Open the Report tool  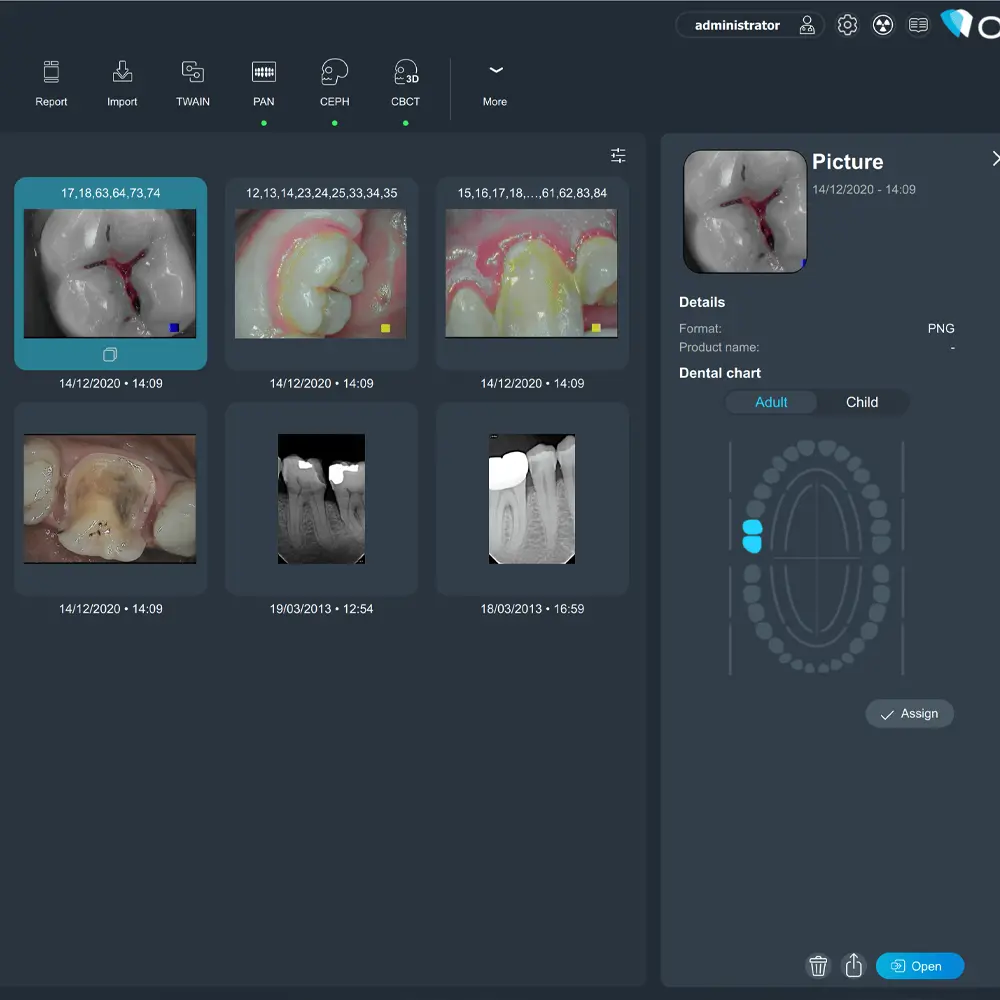pos(51,83)
